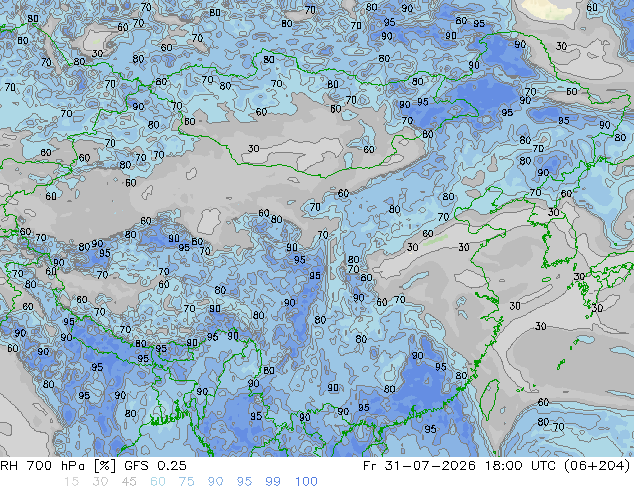
Task: Select the legend value 75
Action: point(186,482)
